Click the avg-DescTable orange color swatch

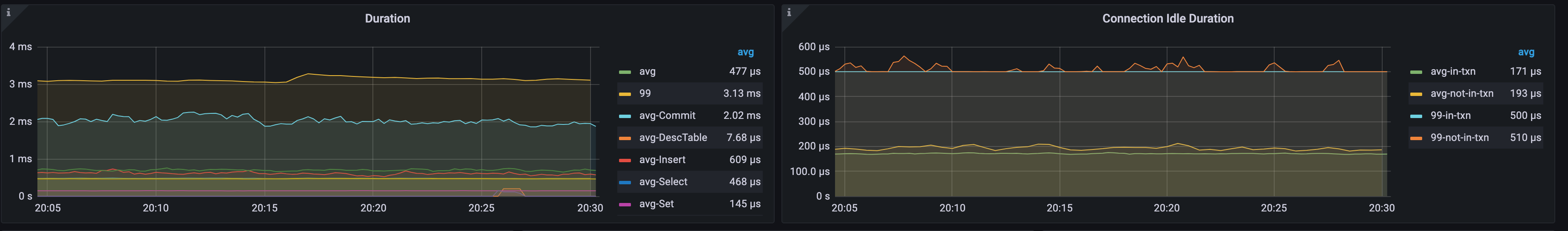625,138
